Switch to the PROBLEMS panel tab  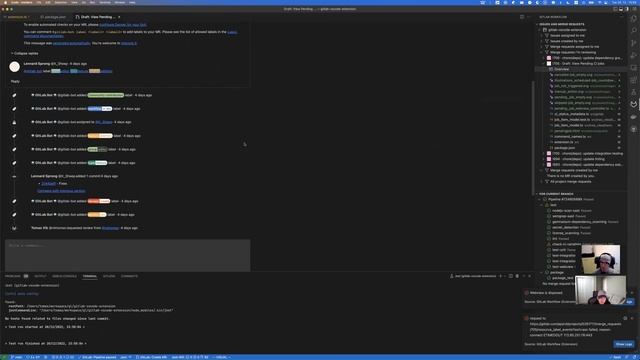tap(13, 276)
